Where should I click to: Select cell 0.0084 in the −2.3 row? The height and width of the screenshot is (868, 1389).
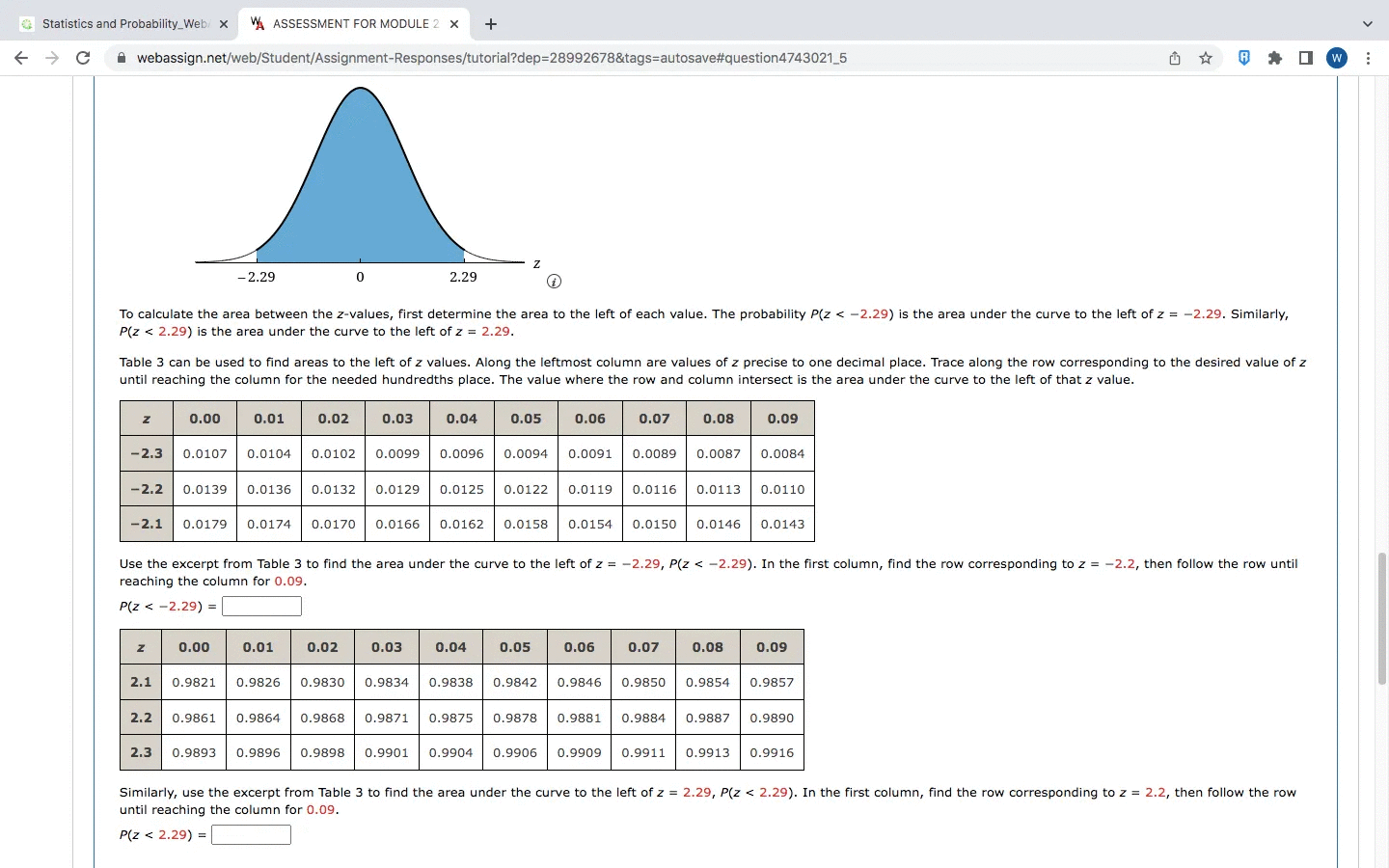782,453
